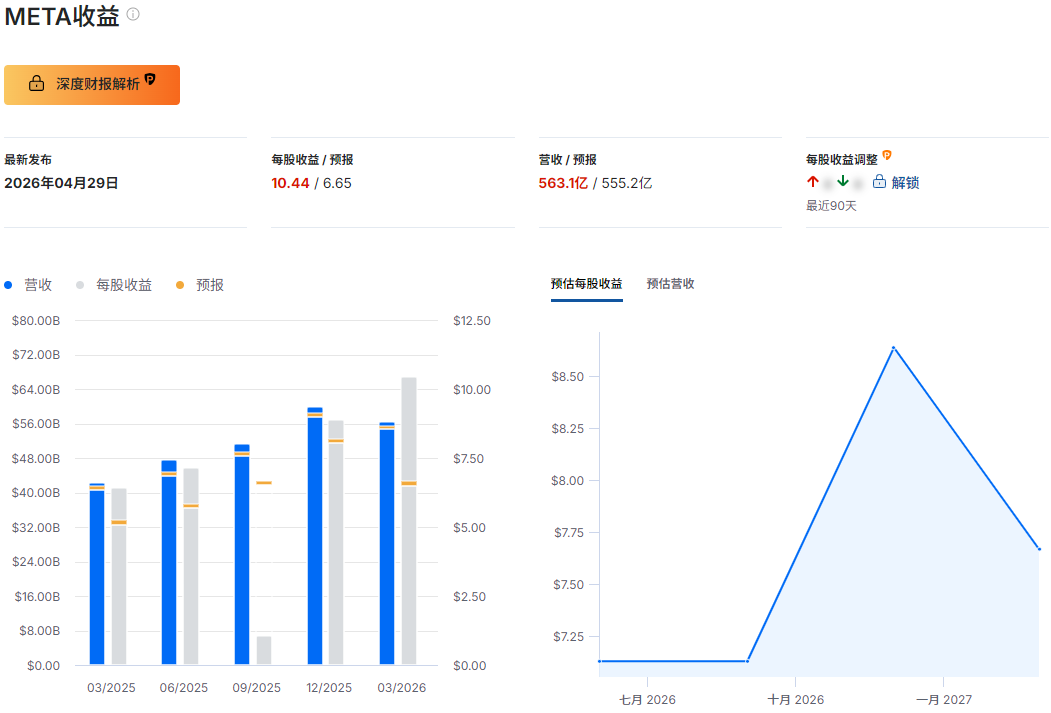Open the 深度财报解析 analysis button
The image size is (1051, 713).
(92, 85)
